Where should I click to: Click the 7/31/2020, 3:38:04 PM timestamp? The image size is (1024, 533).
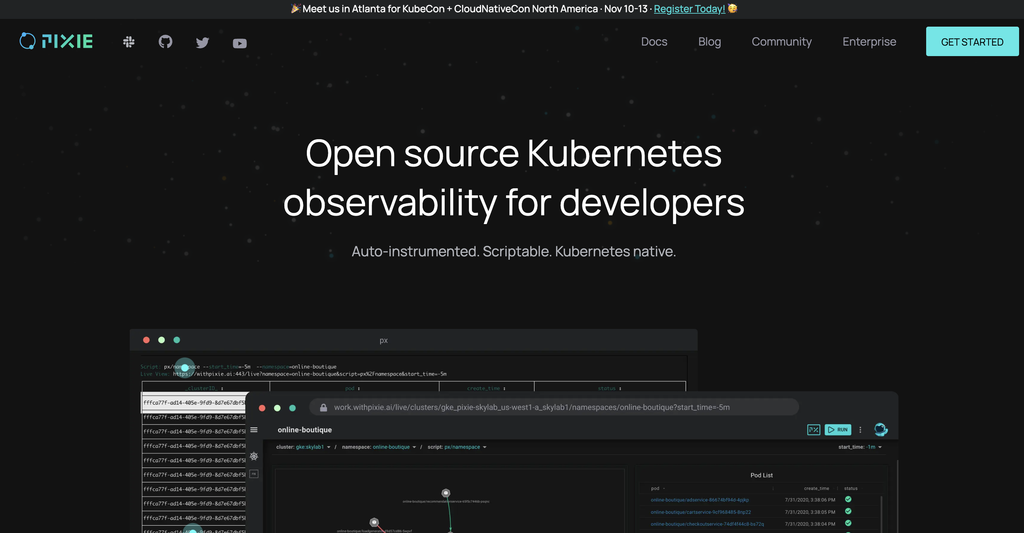point(810,524)
